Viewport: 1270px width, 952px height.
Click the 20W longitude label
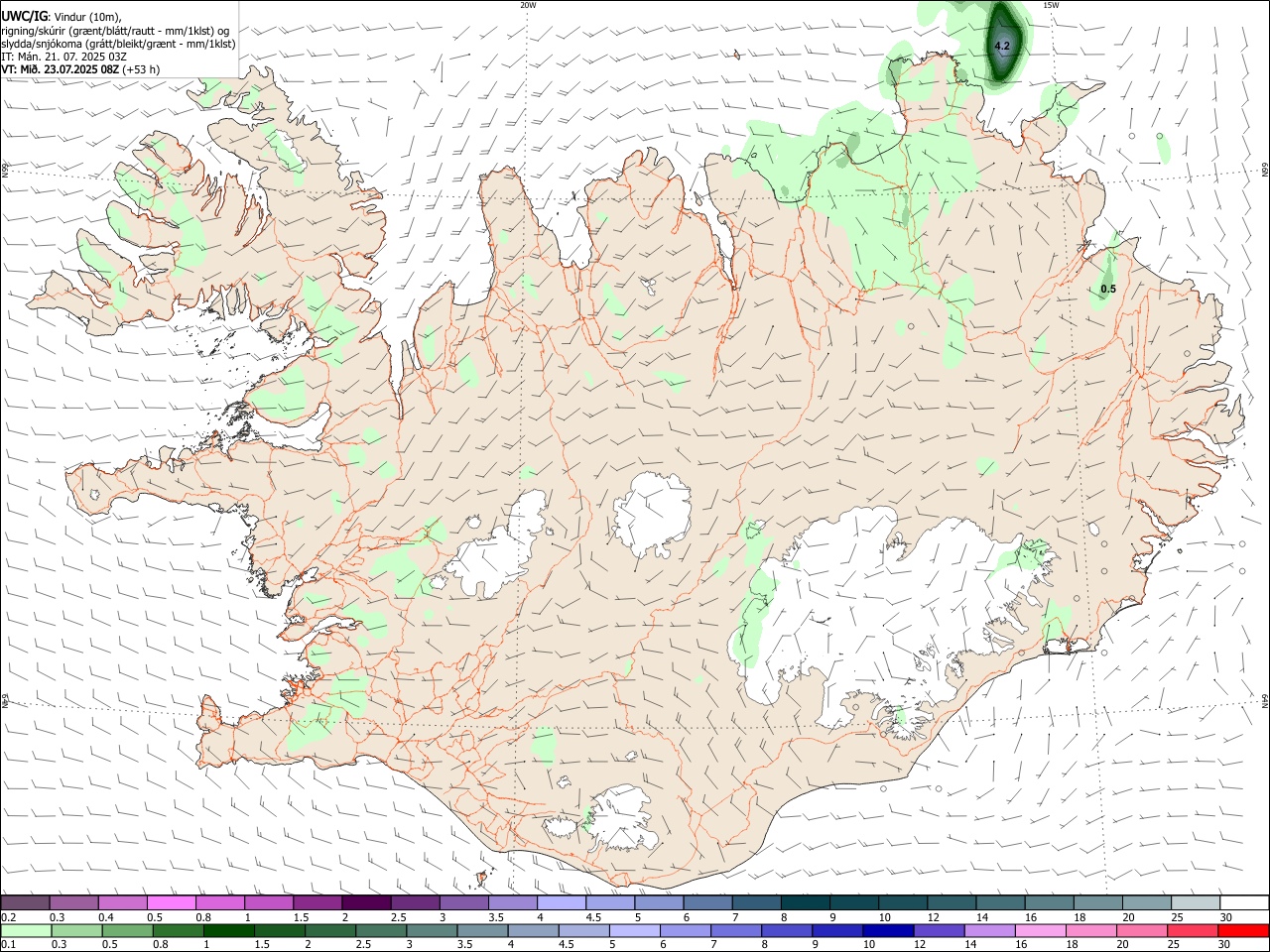tap(528, 5)
